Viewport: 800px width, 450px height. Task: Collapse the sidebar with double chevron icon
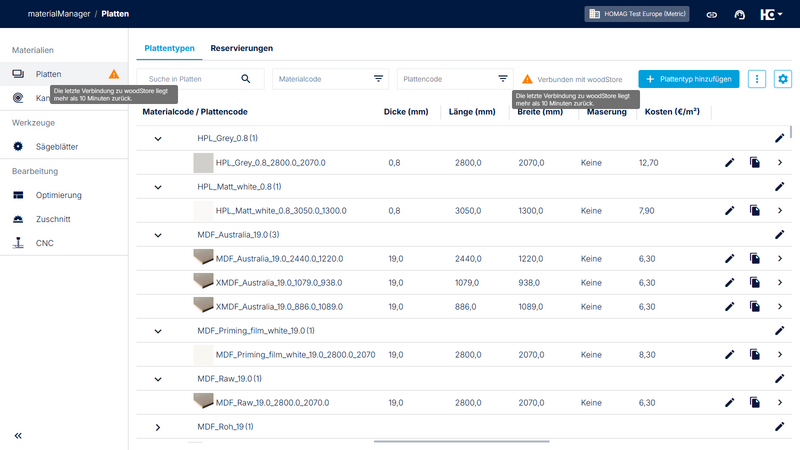tap(18, 436)
